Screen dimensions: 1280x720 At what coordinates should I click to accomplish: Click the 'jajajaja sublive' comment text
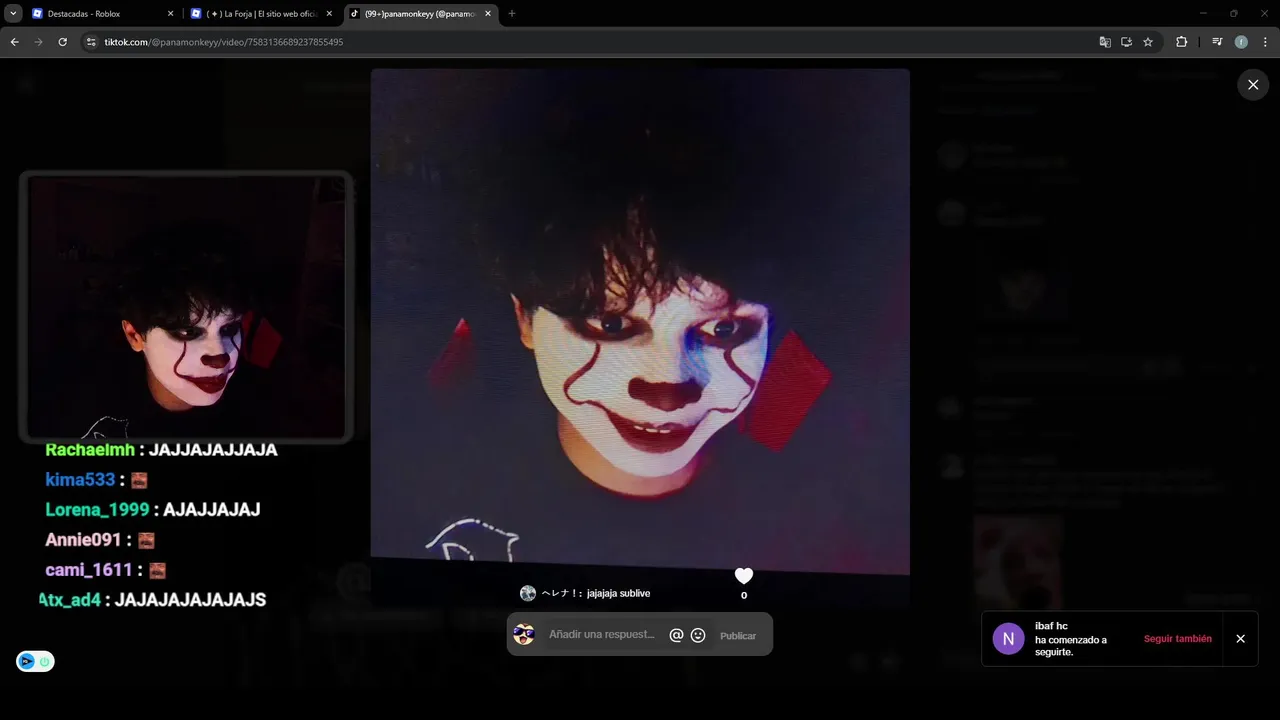point(618,593)
